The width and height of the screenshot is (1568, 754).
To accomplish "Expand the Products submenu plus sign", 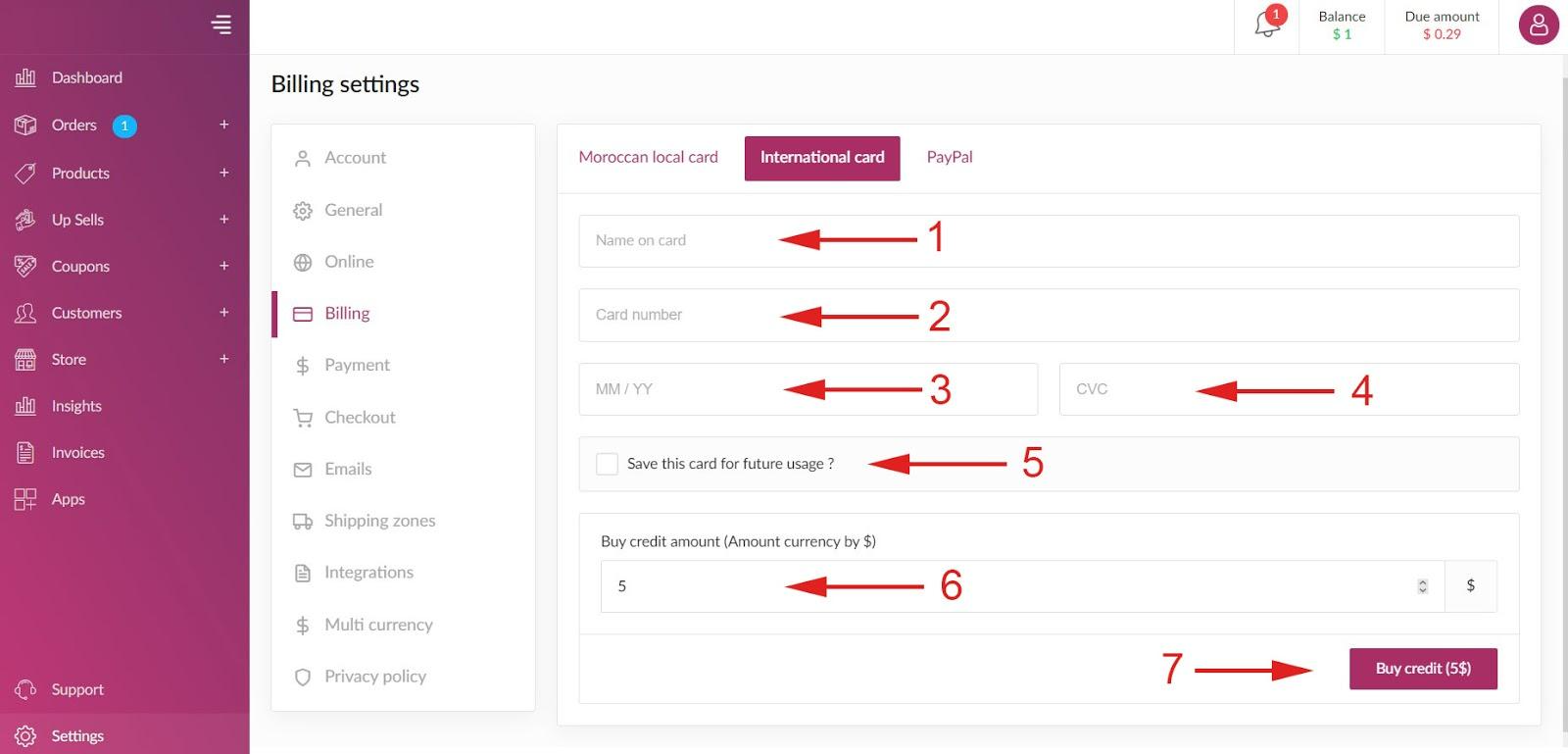I will pyautogui.click(x=223, y=173).
